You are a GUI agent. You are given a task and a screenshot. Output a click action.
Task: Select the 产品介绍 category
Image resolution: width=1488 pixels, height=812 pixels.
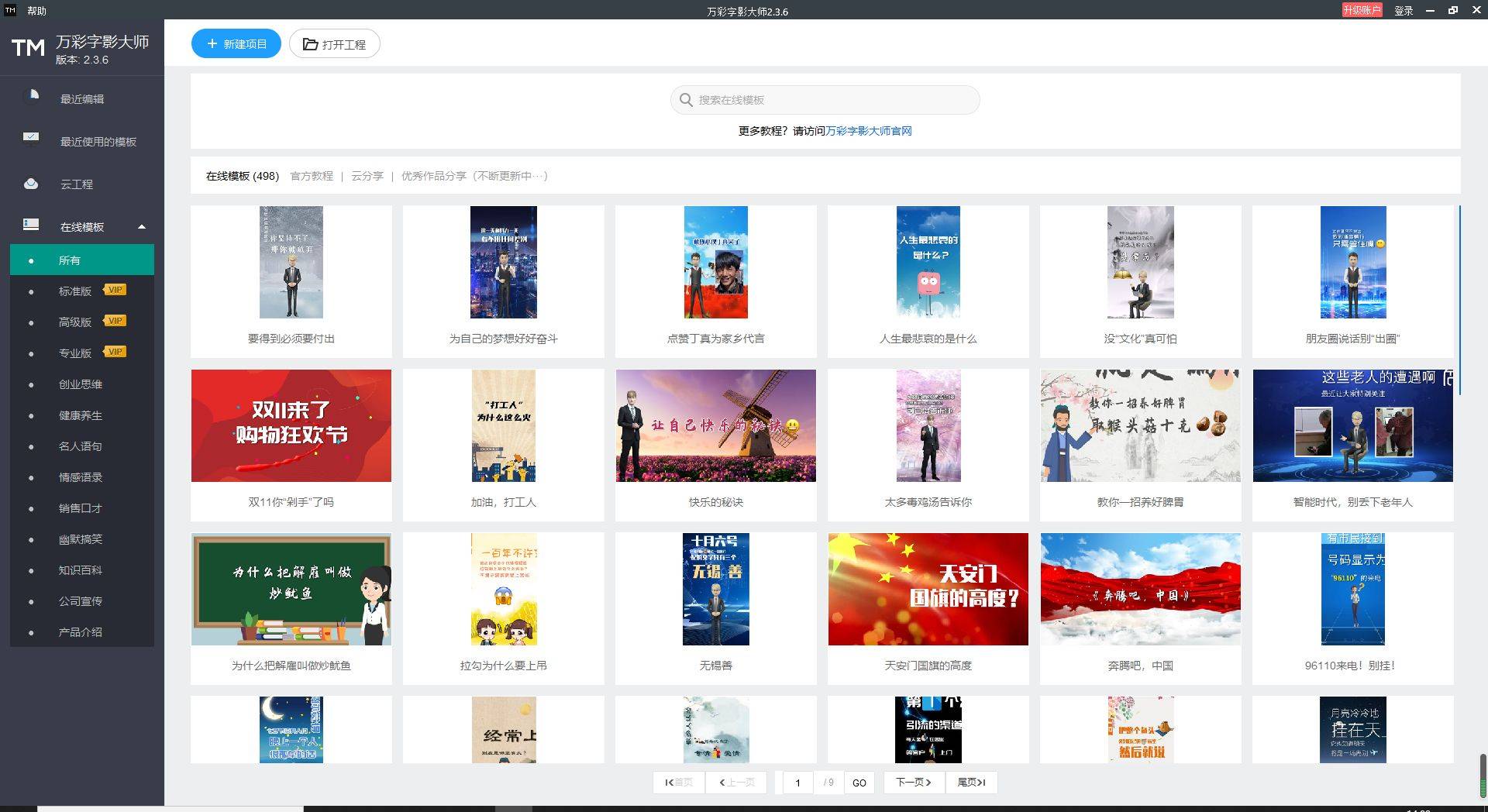pyautogui.click(x=81, y=632)
